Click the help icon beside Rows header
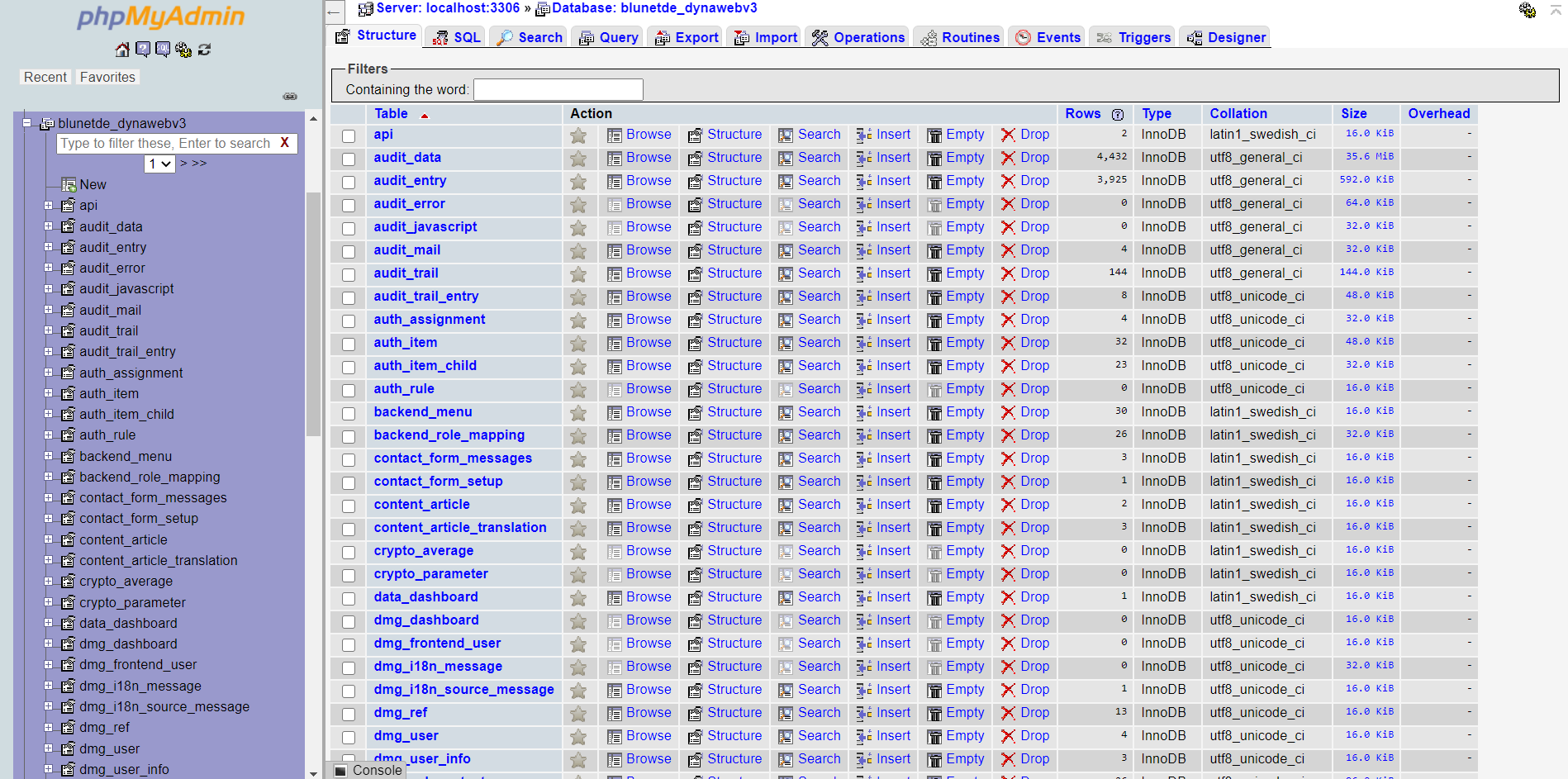This screenshot has height=779, width=1568. [x=1117, y=115]
